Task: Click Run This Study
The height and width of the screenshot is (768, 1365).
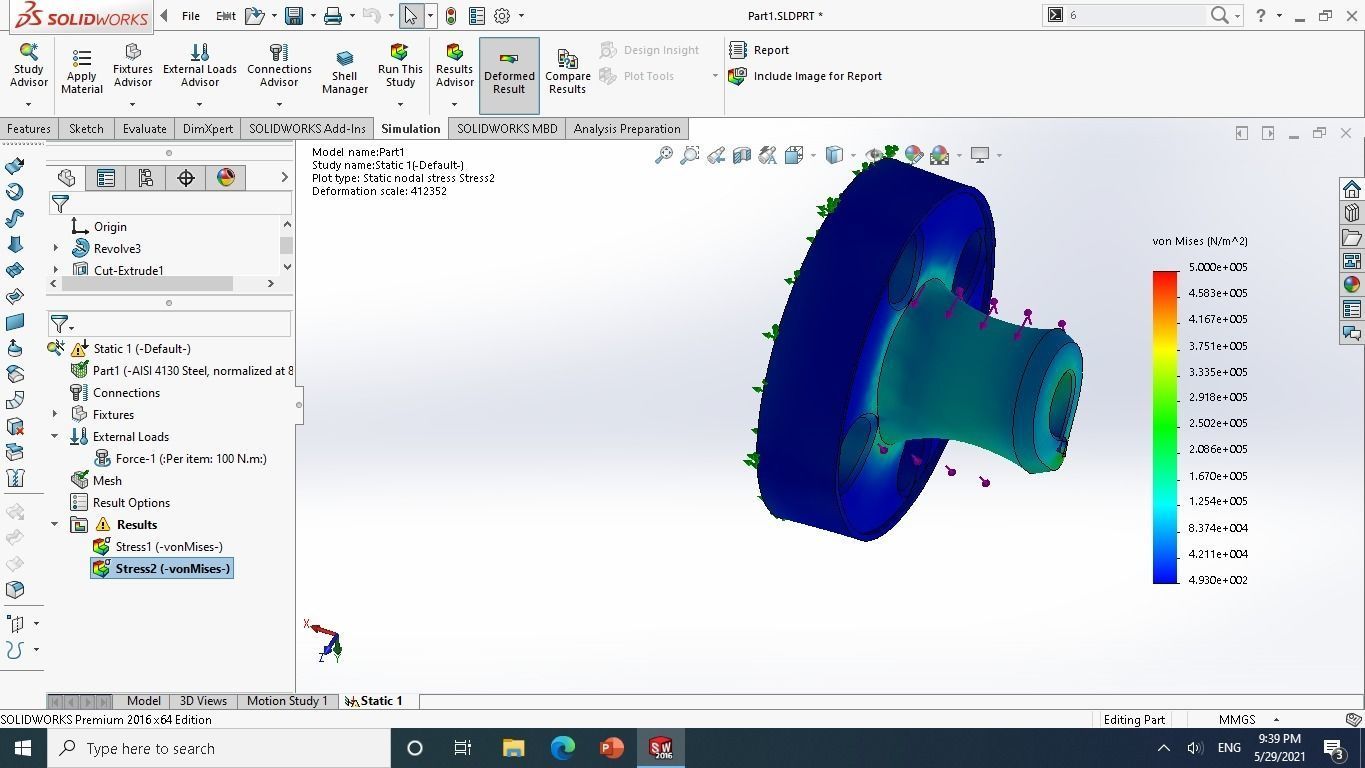Action: tap(400, 66)
